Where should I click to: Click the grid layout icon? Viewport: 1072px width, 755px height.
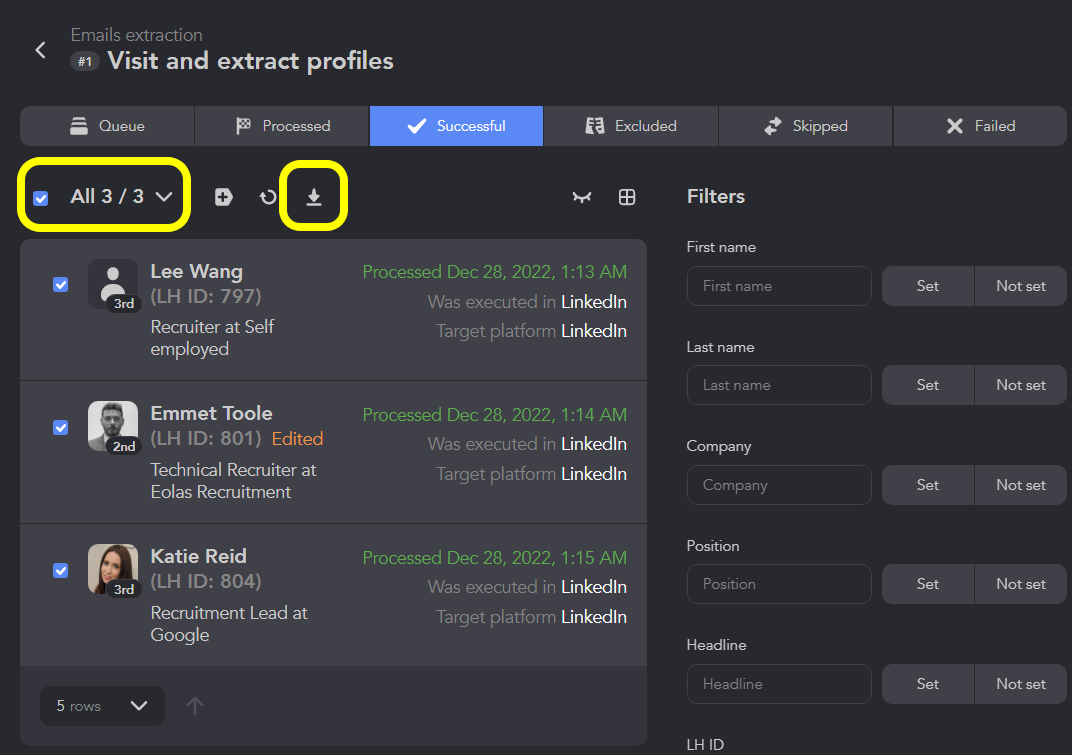[x=627, y=197]
